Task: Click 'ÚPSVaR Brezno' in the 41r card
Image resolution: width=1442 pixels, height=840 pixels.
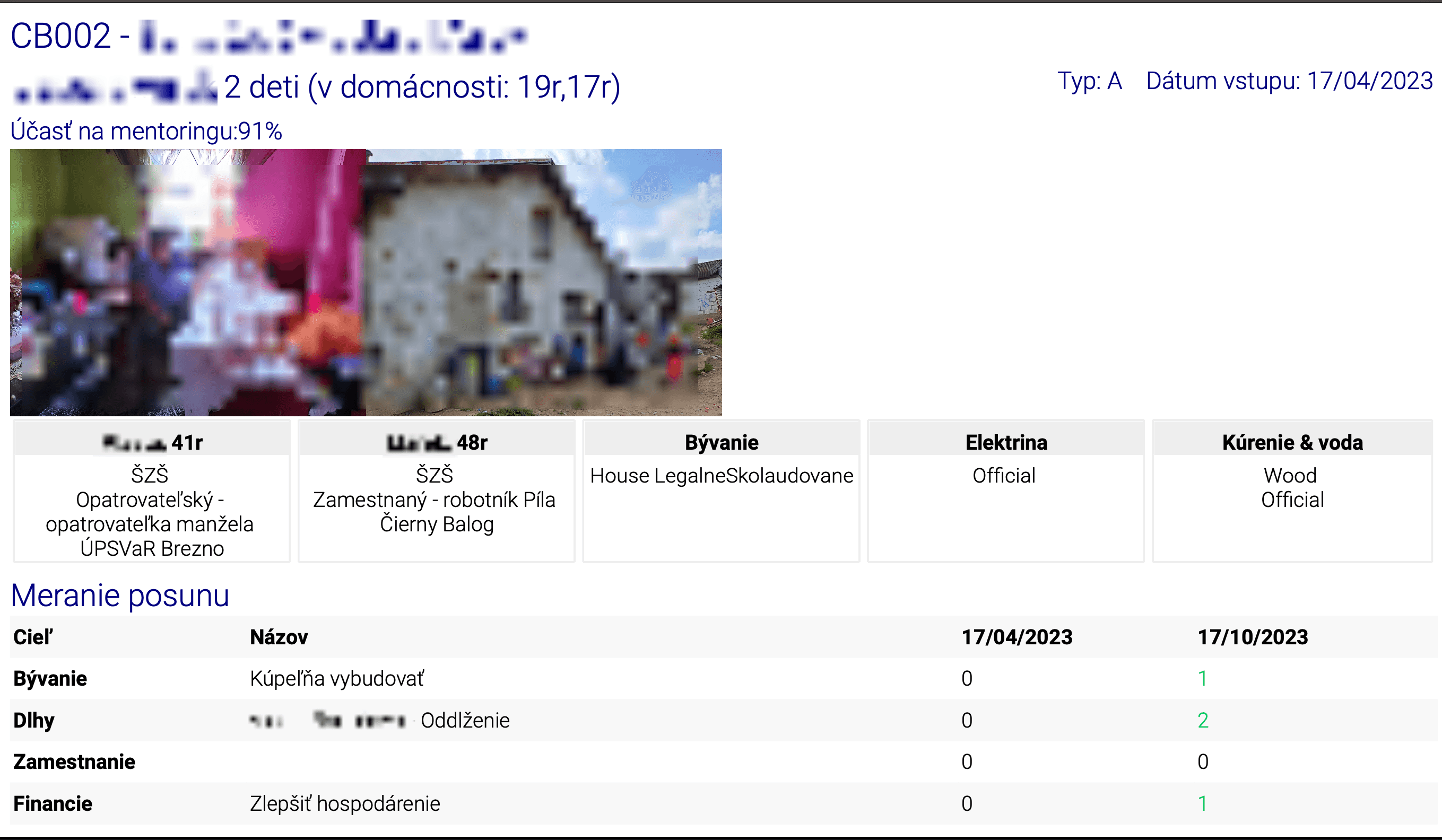Action: pyautogui.click(x=152, y=548)
